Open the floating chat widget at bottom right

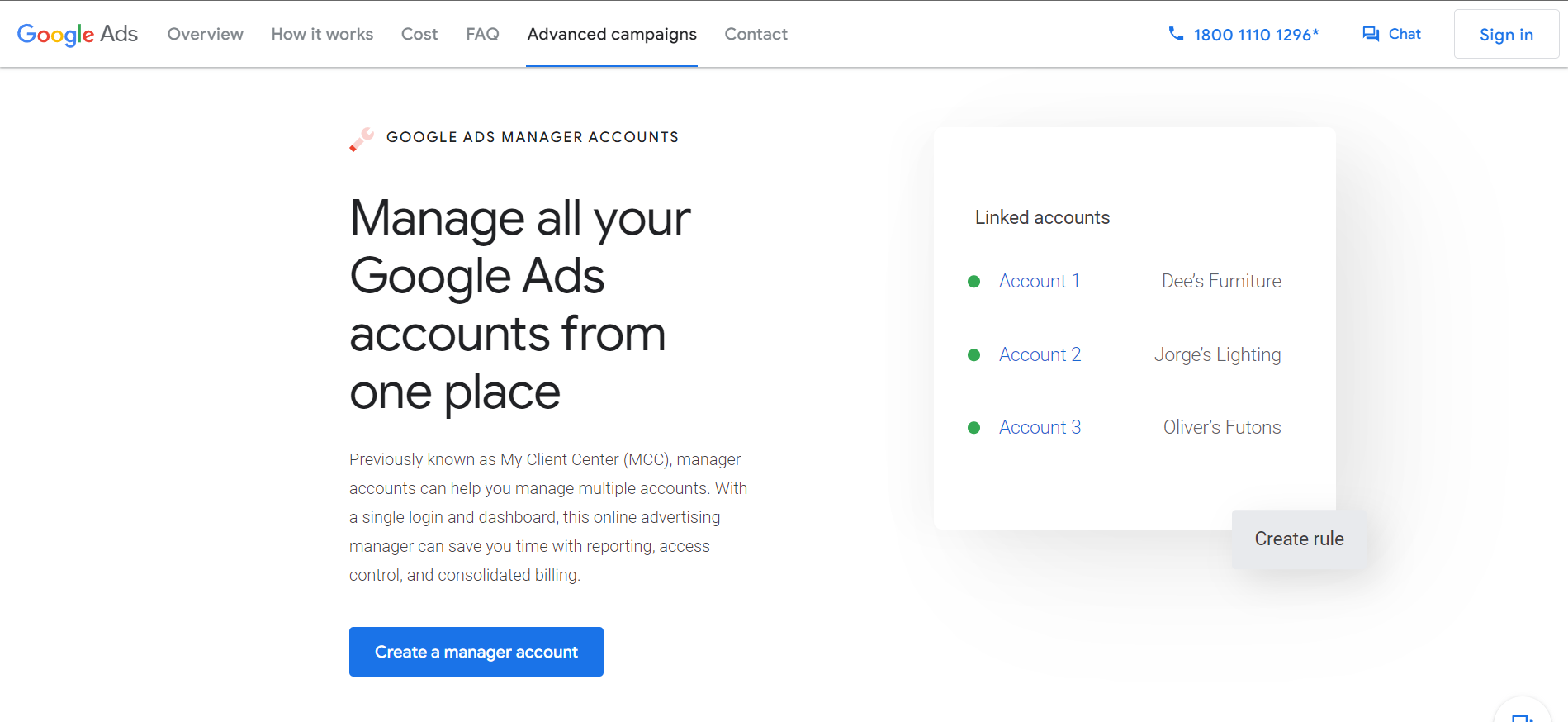[1523, 712]
